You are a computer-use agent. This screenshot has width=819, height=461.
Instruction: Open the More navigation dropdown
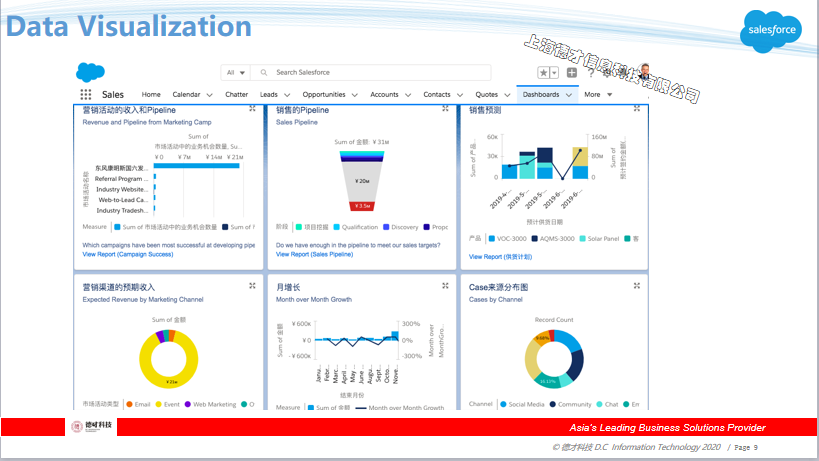(x=598, y=94)
